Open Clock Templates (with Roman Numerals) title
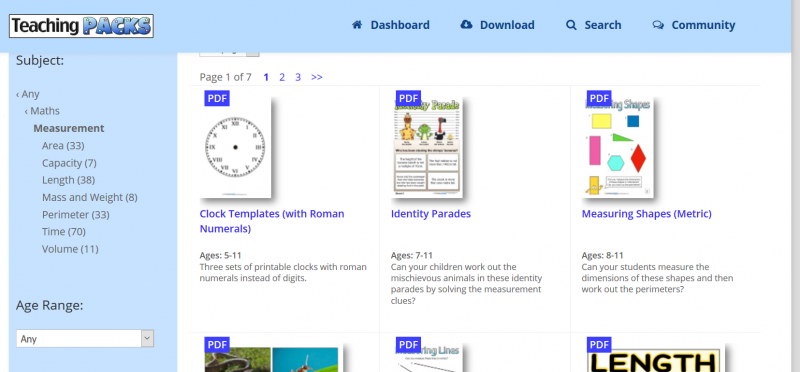 click(x=272, y=221)
